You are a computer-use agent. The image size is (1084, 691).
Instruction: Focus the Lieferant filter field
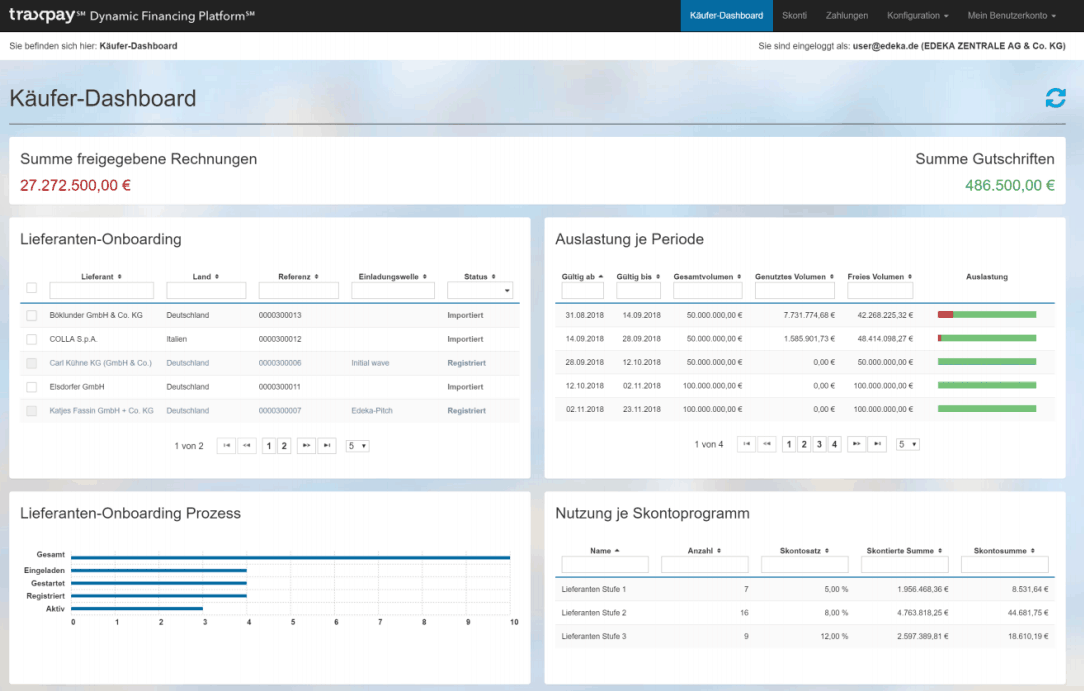point(102,290)
